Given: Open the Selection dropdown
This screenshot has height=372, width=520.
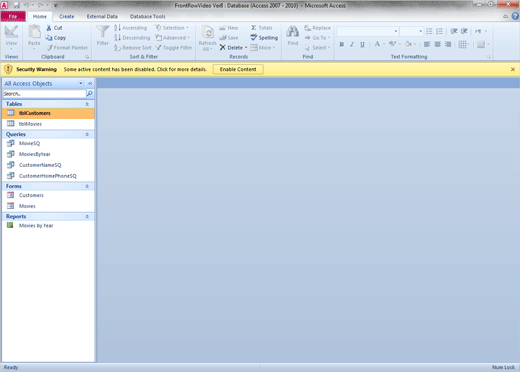Looking at the screenshot, I should pos(172,28).
